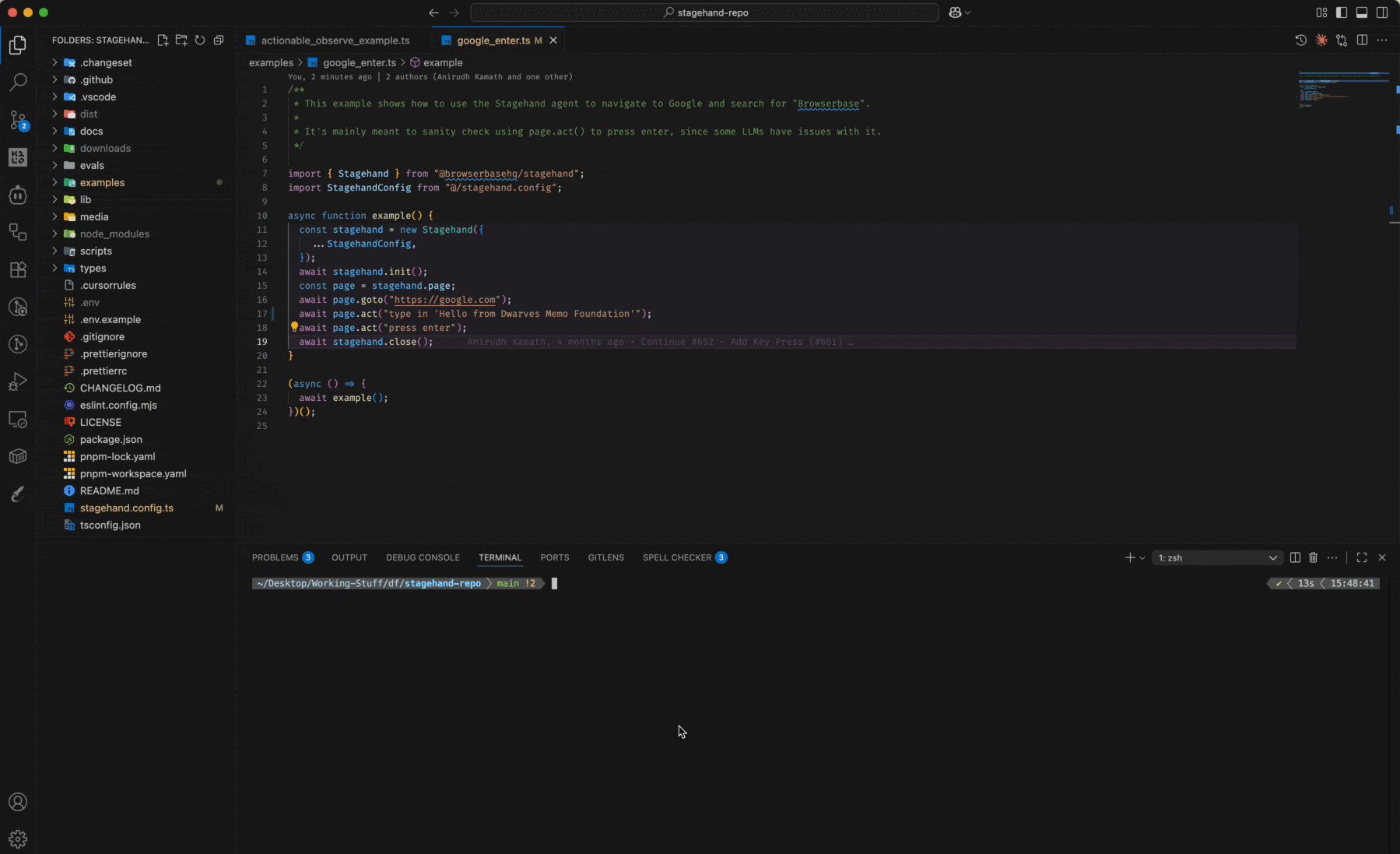1400x854 pixels.
Task: Create a new folder in Explorer header
Action: coord(181,40)
